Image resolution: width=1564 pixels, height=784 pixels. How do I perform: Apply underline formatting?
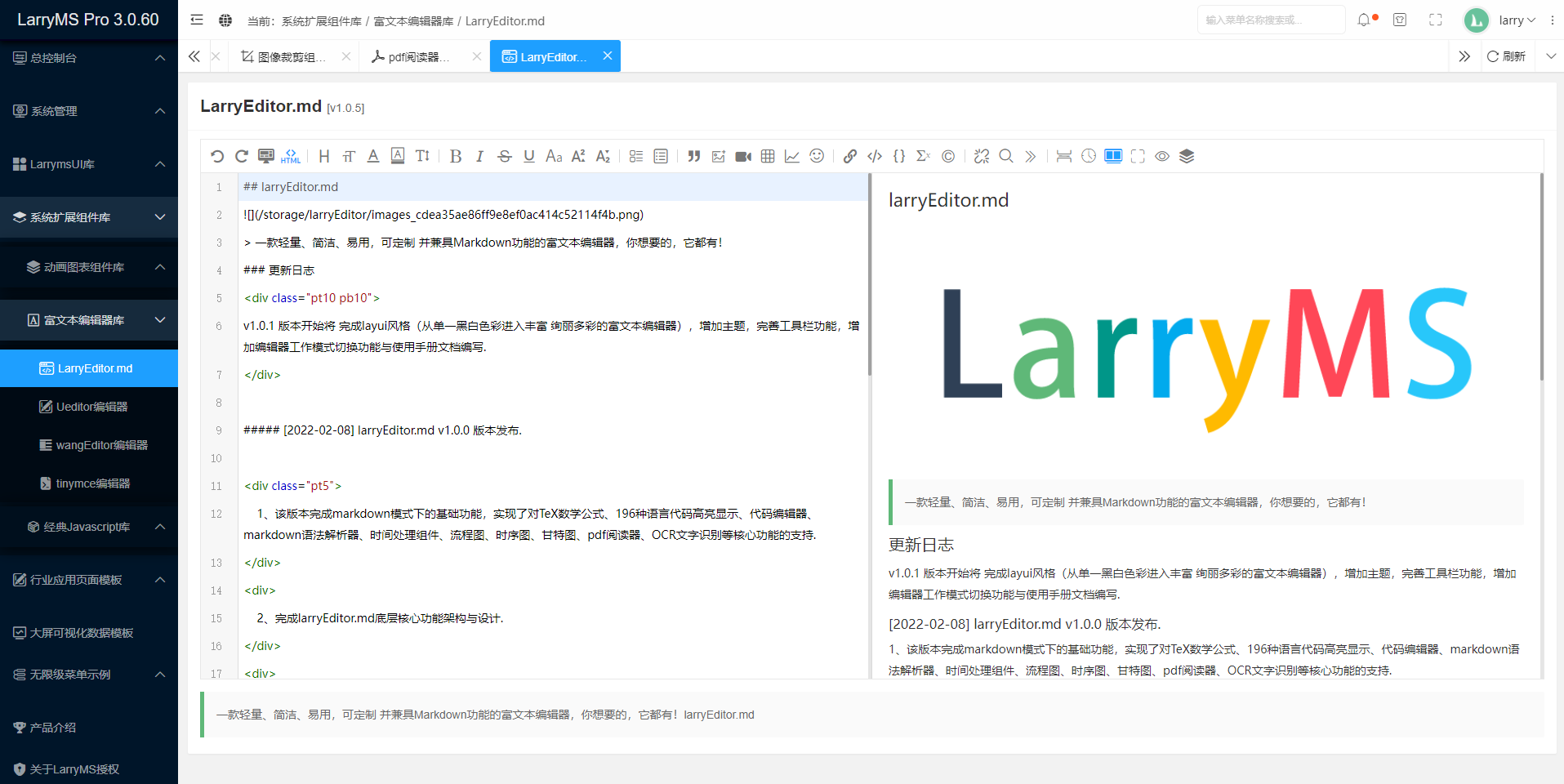[x=529, y=156]
